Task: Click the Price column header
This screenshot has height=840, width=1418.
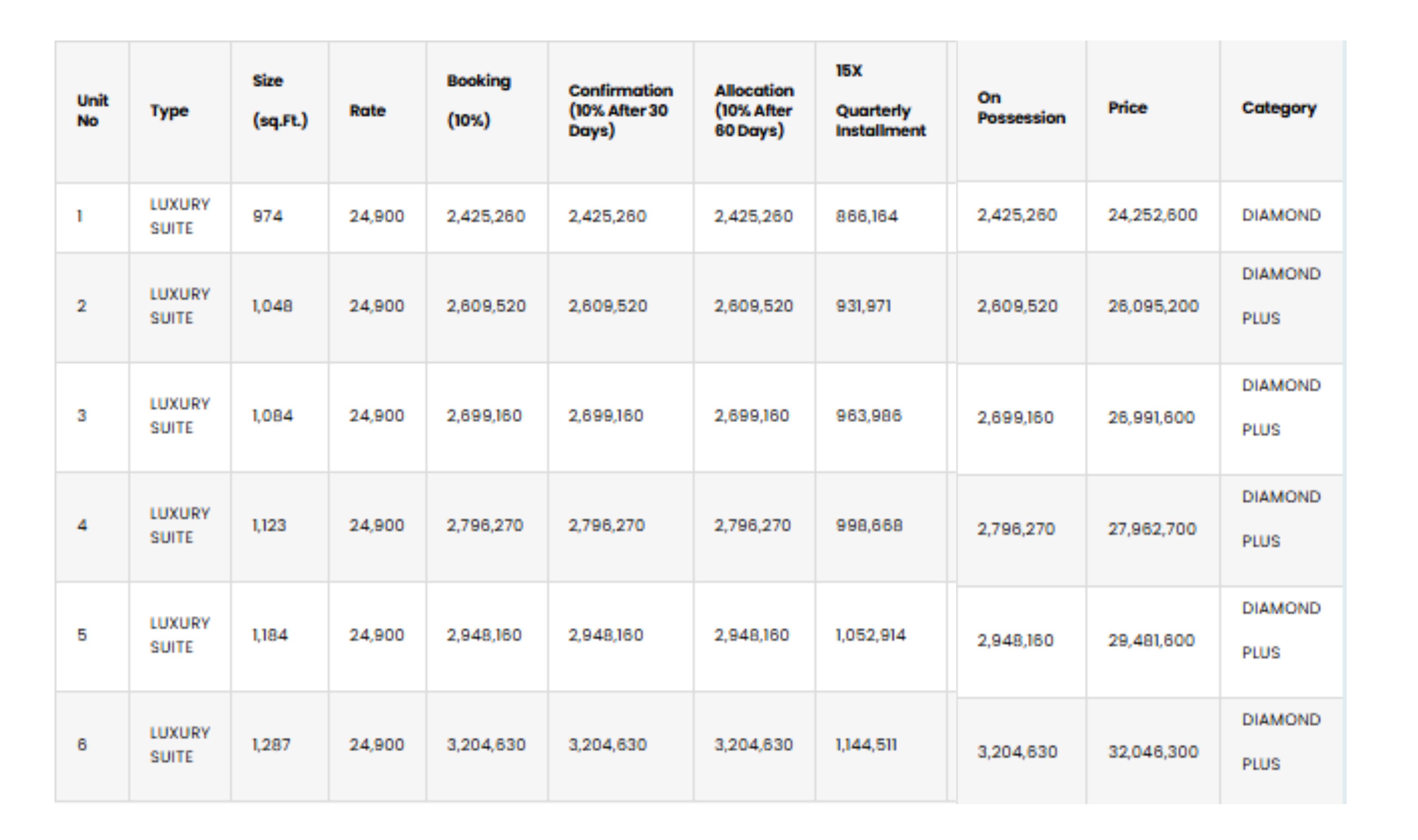Action: [1127, 108]
